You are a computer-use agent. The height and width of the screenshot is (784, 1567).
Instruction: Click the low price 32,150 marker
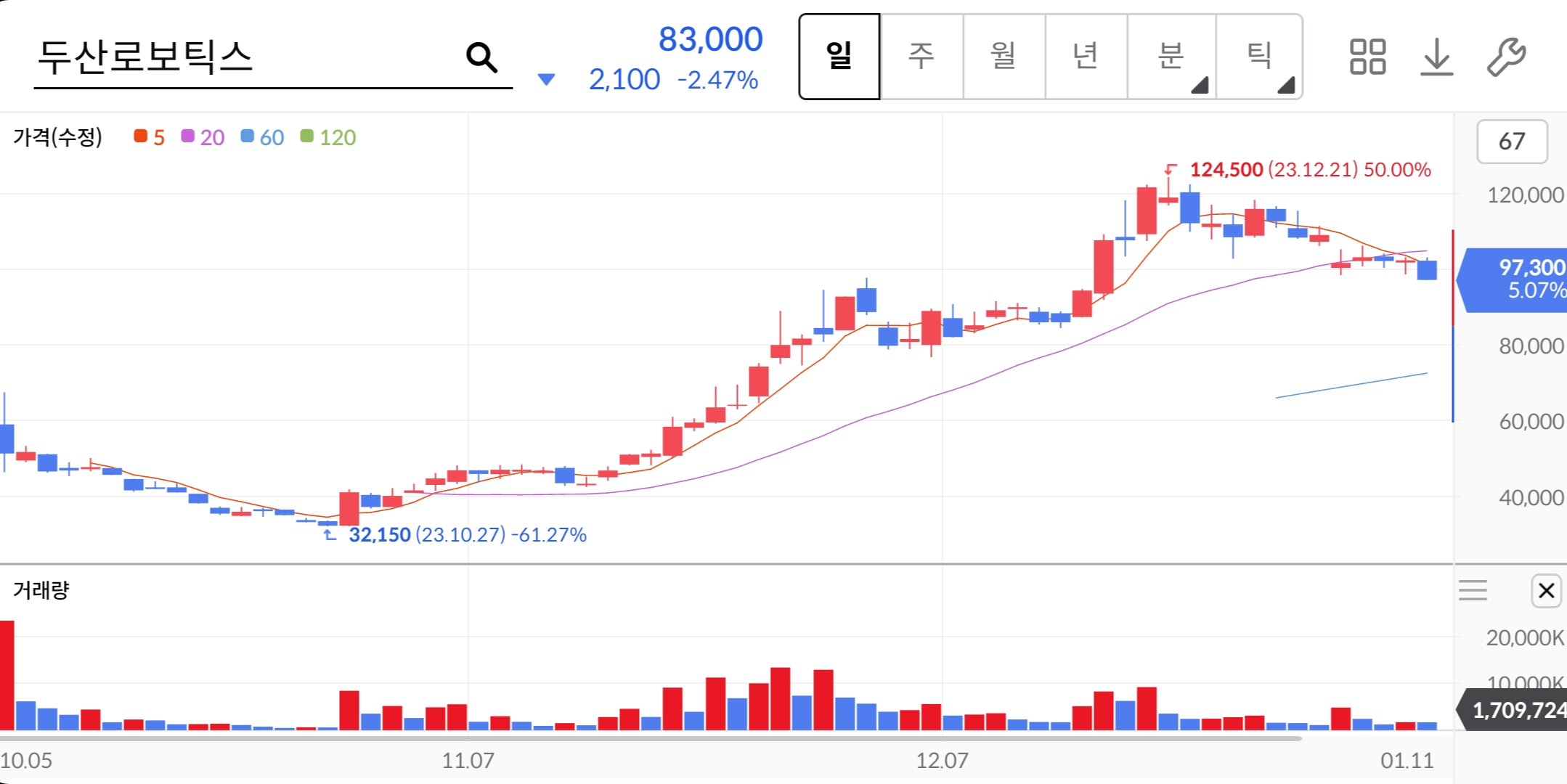tap(380, 535)
